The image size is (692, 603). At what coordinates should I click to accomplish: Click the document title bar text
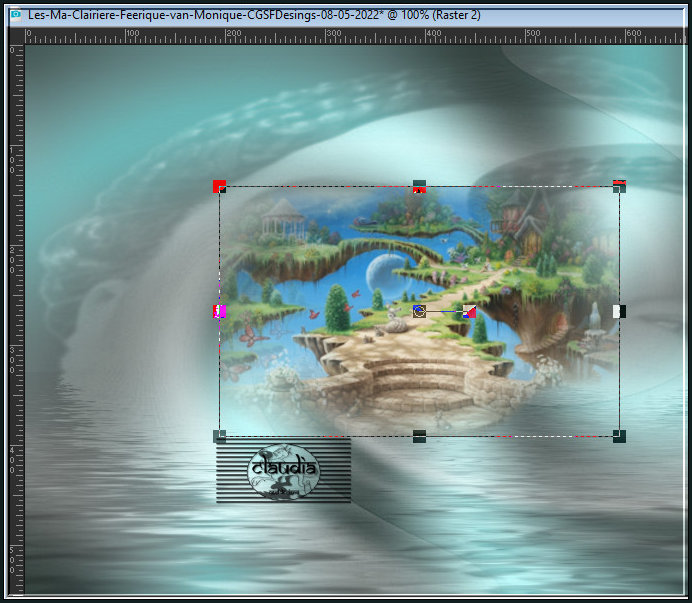coord(254,15)
